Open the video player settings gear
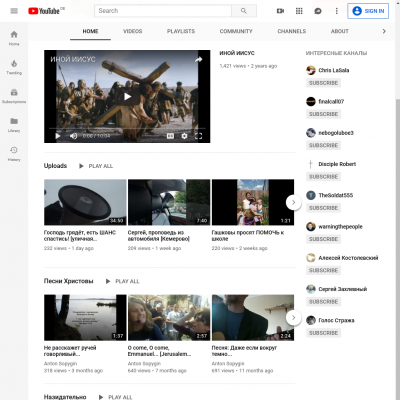This screenshot has width=400, height=400. (184, 136)
